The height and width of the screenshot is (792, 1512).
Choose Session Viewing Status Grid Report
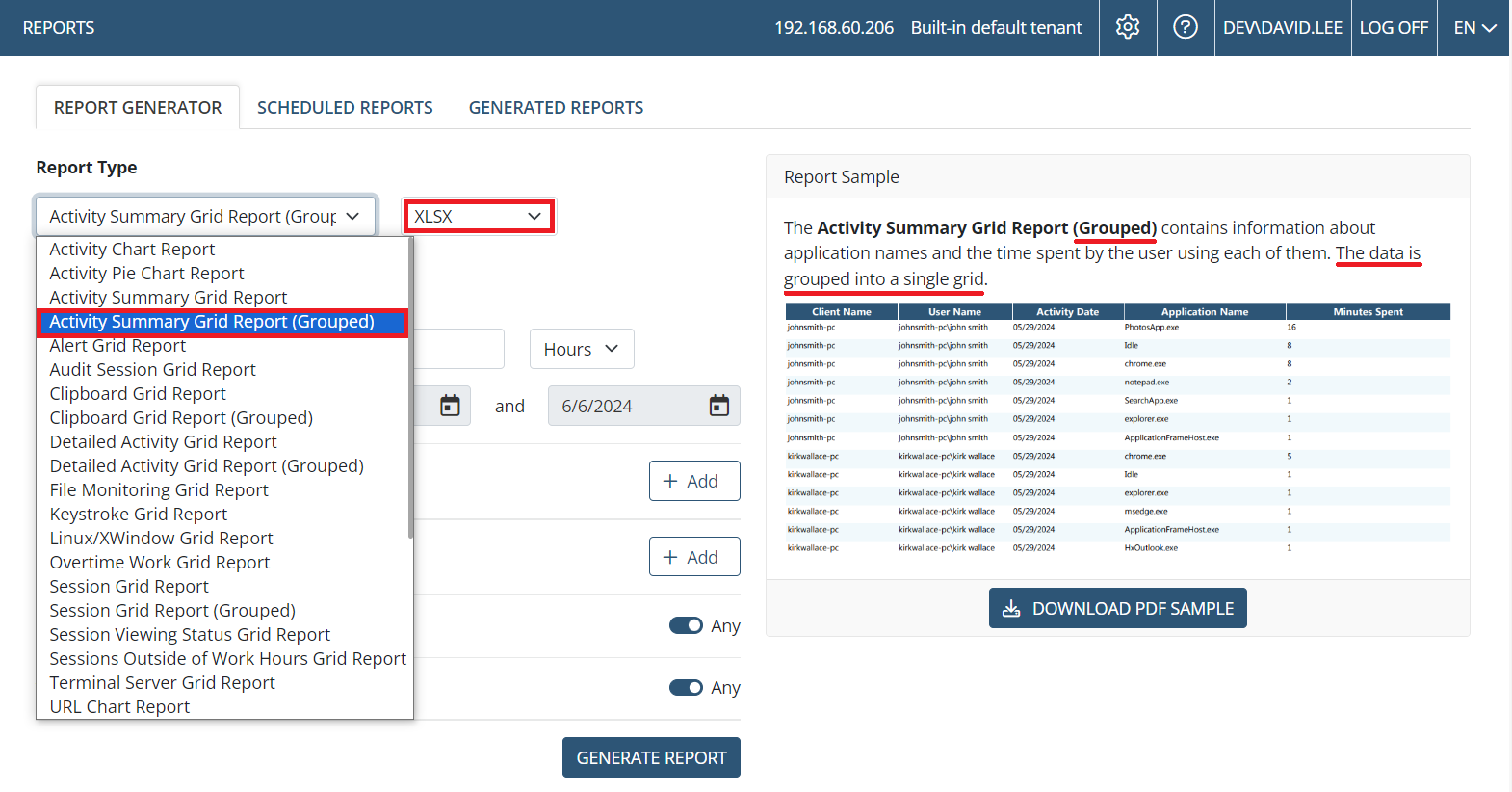(190, 635)
